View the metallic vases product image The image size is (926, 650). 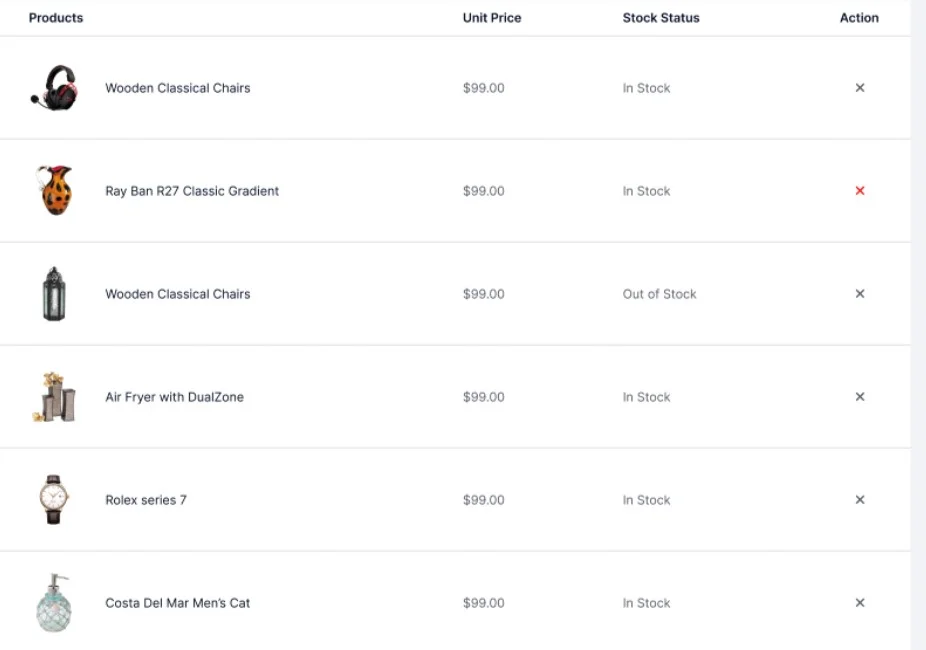(x=54, y=397)
